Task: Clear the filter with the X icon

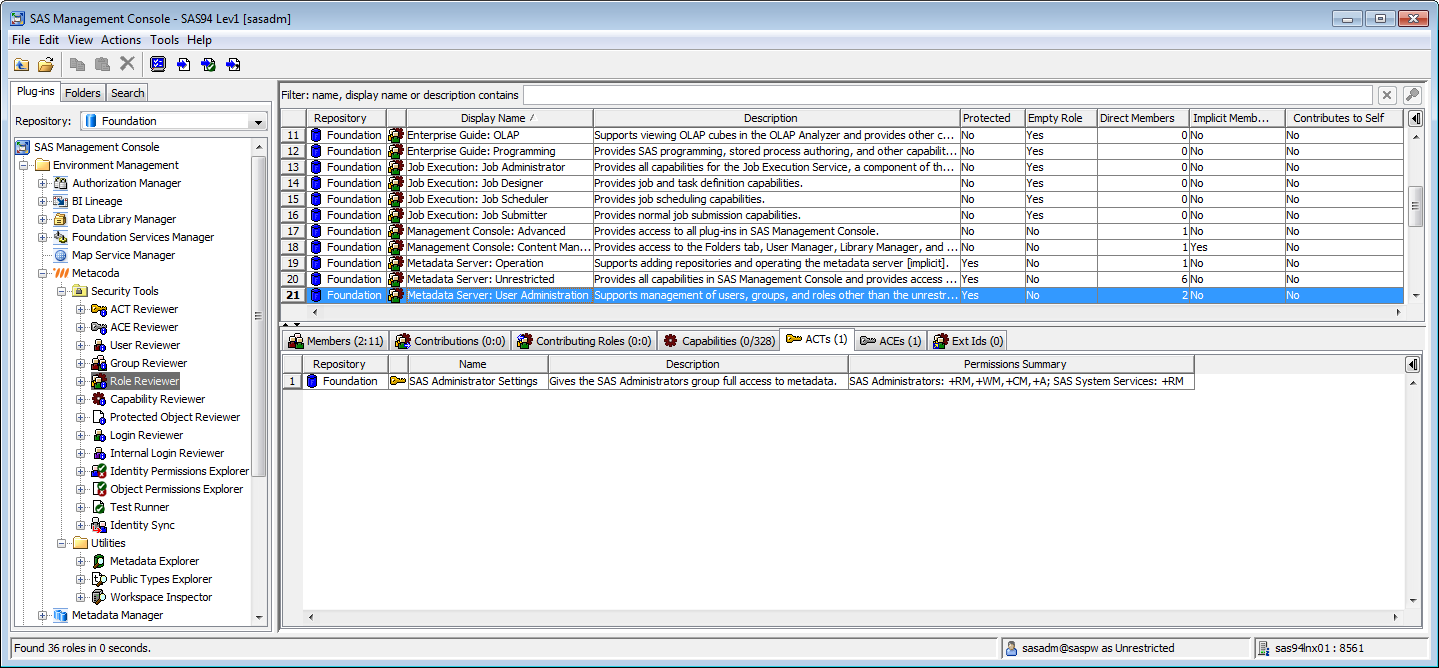Action: [1387, 95]
